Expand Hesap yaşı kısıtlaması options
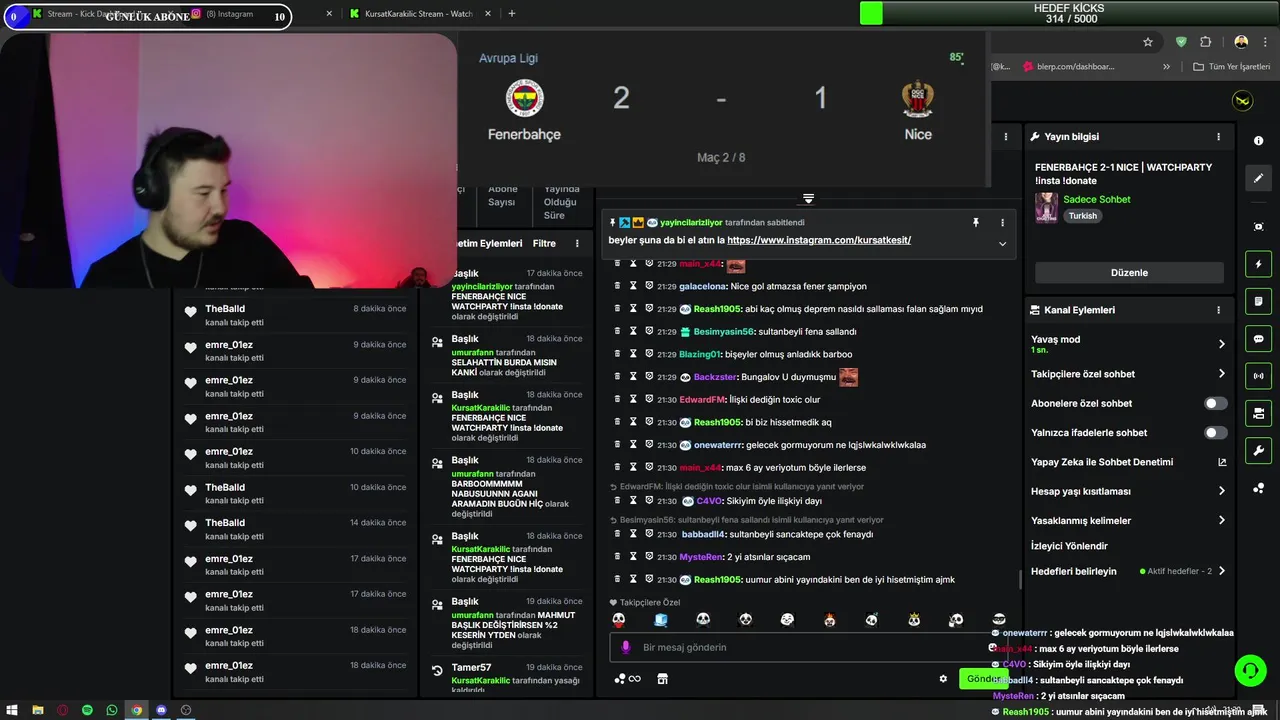 click(1221, 491)
